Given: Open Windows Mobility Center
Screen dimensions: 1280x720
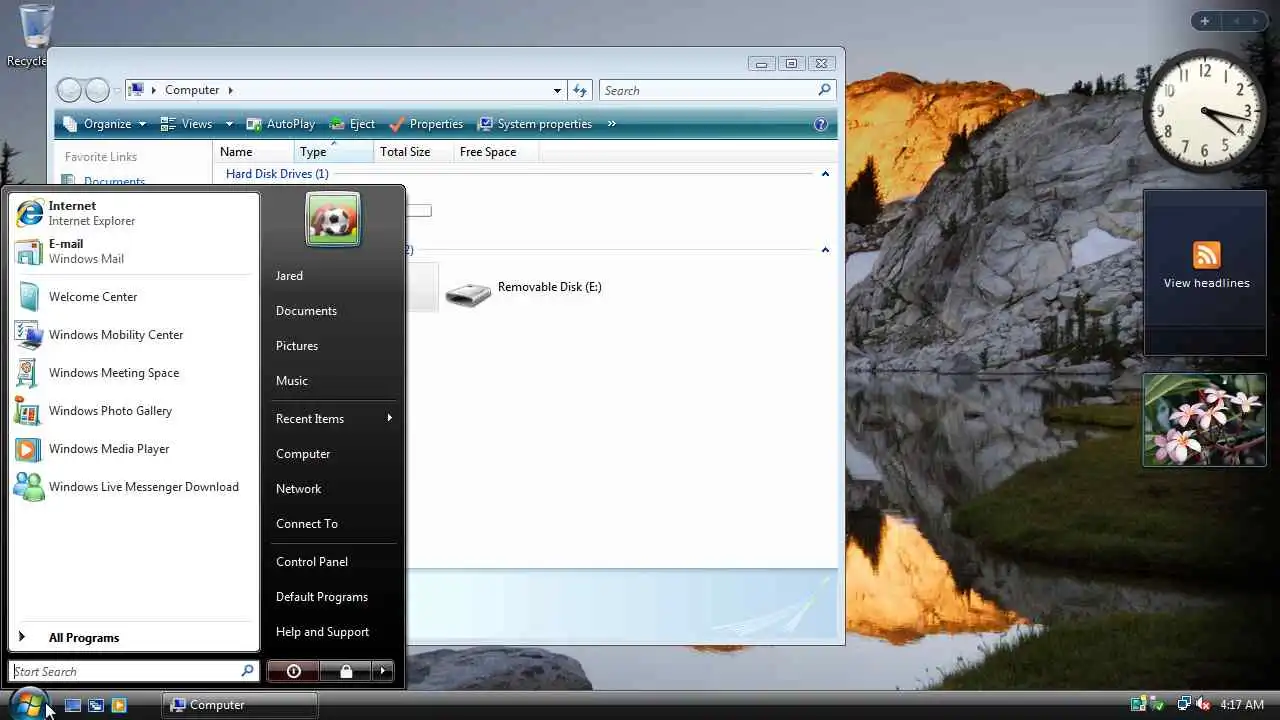Looking at the screenshot, I should [x=133, y=335].
